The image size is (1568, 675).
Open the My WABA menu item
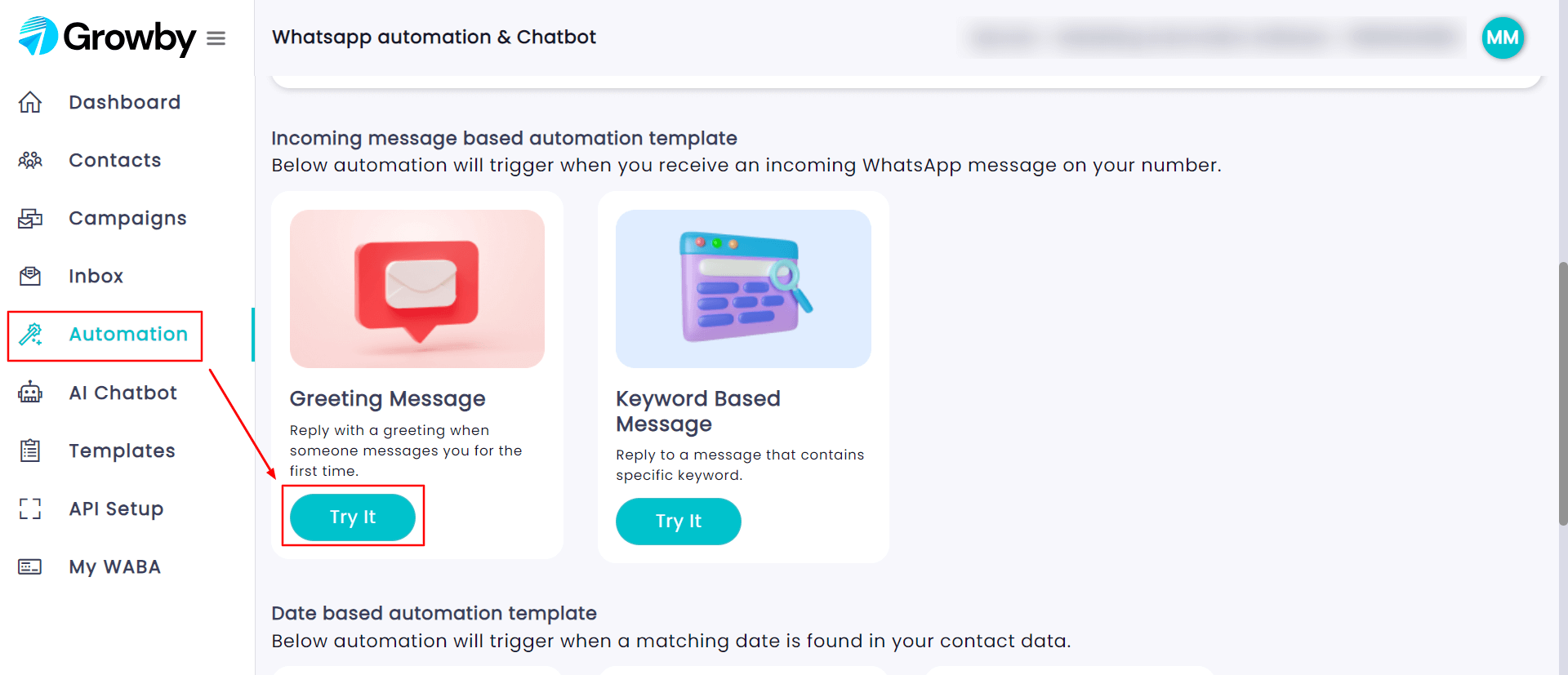[x=114, y=566]
